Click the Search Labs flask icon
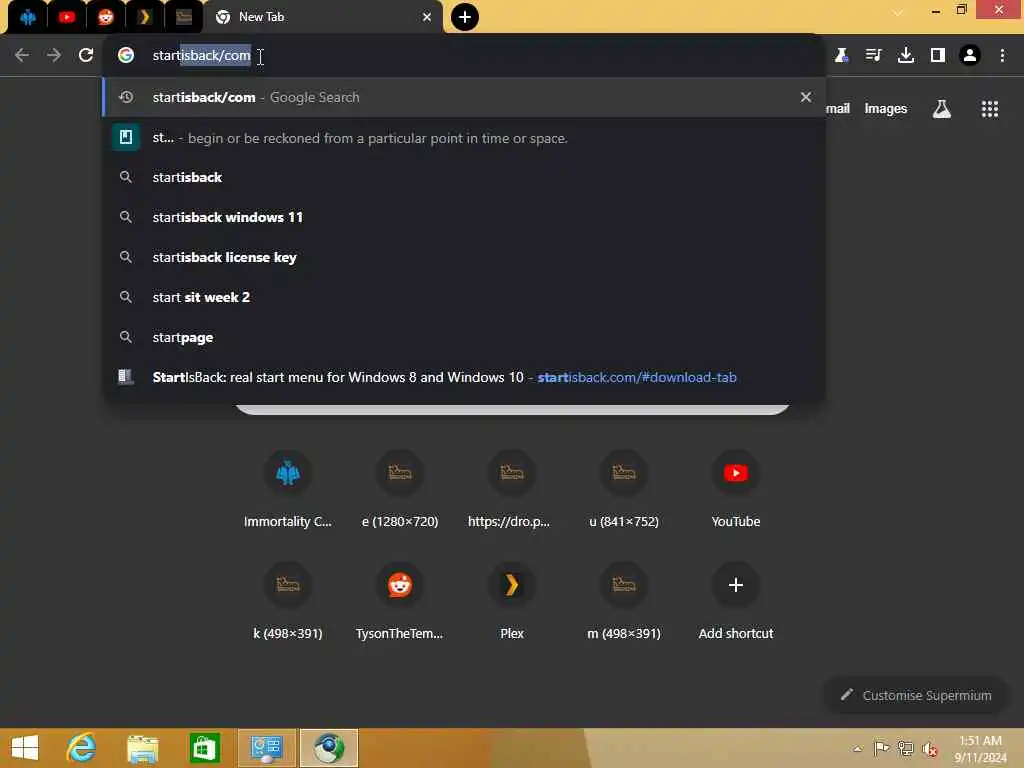 [x=941, y=109]
